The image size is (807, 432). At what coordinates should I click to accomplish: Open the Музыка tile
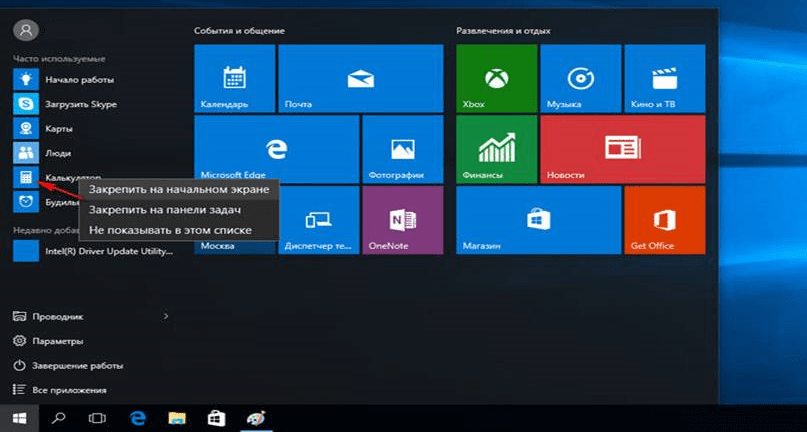(580, 79)
